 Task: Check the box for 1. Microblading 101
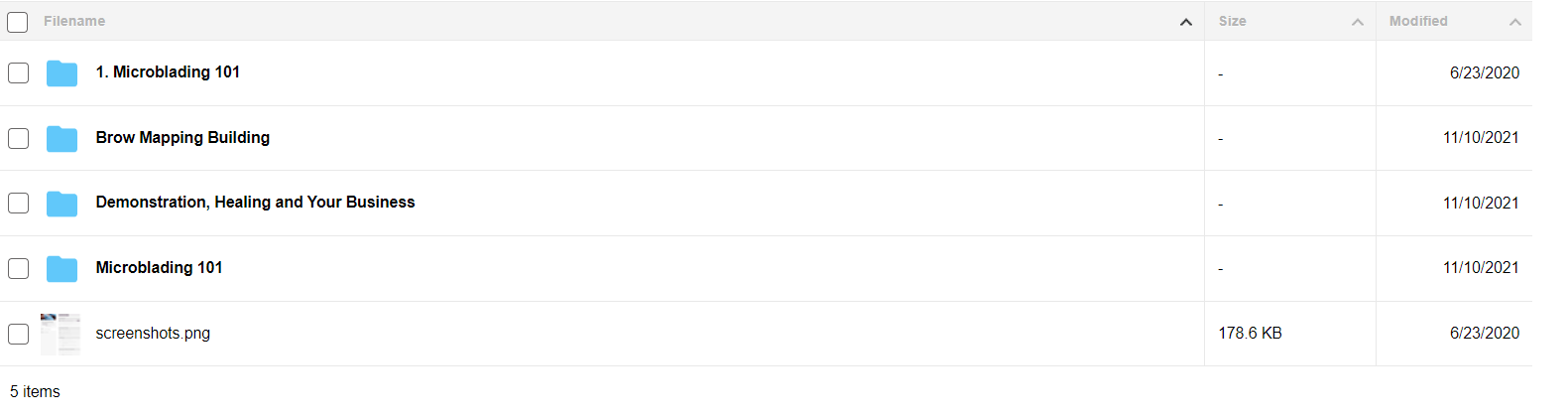click(18, 72)
